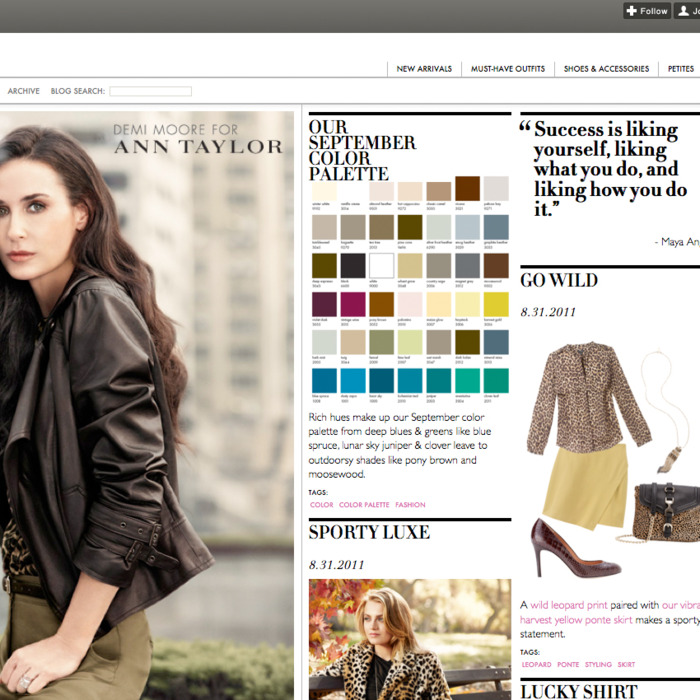The width and height of the screenshot is (700, 700).
Task: Click the Join user icon button
Action: 688,11
